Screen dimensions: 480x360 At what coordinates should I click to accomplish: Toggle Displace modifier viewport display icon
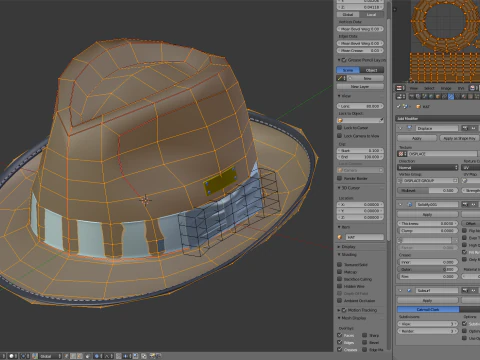[473, 128]
